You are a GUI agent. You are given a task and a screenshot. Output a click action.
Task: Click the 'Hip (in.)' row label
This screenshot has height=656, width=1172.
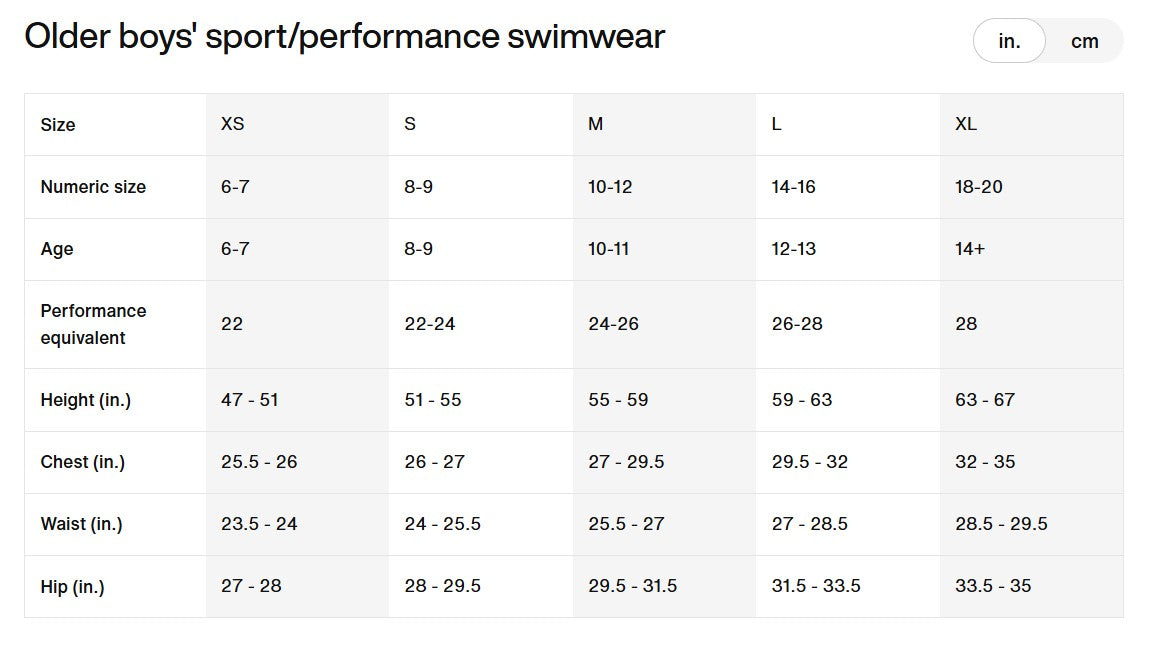[72, 586]
